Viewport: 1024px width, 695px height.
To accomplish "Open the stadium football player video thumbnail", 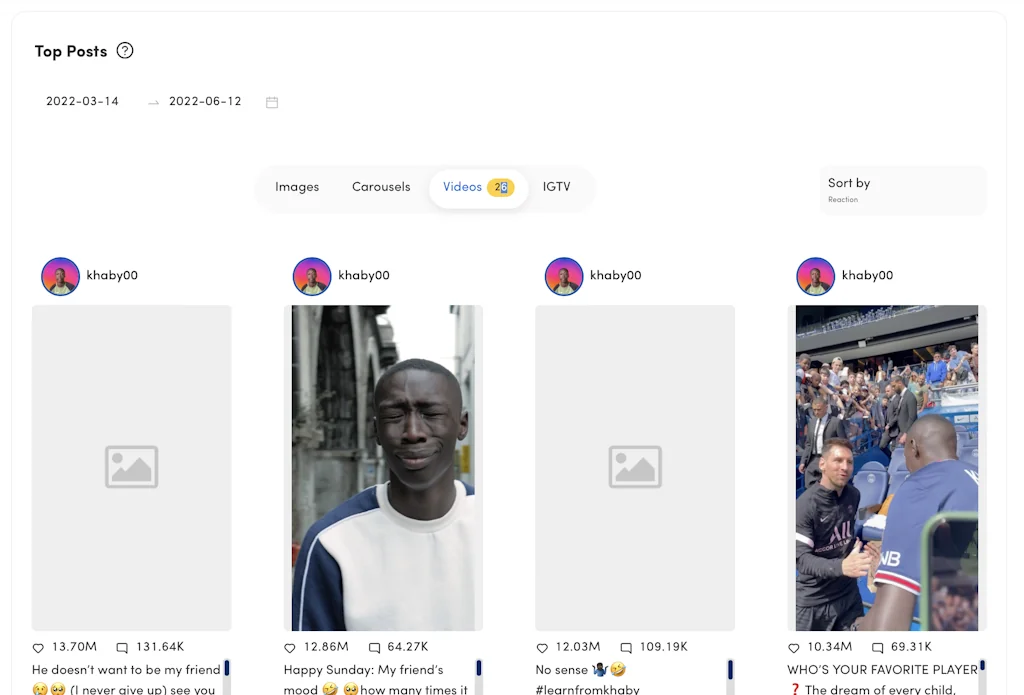I will [x=887, y=468].
